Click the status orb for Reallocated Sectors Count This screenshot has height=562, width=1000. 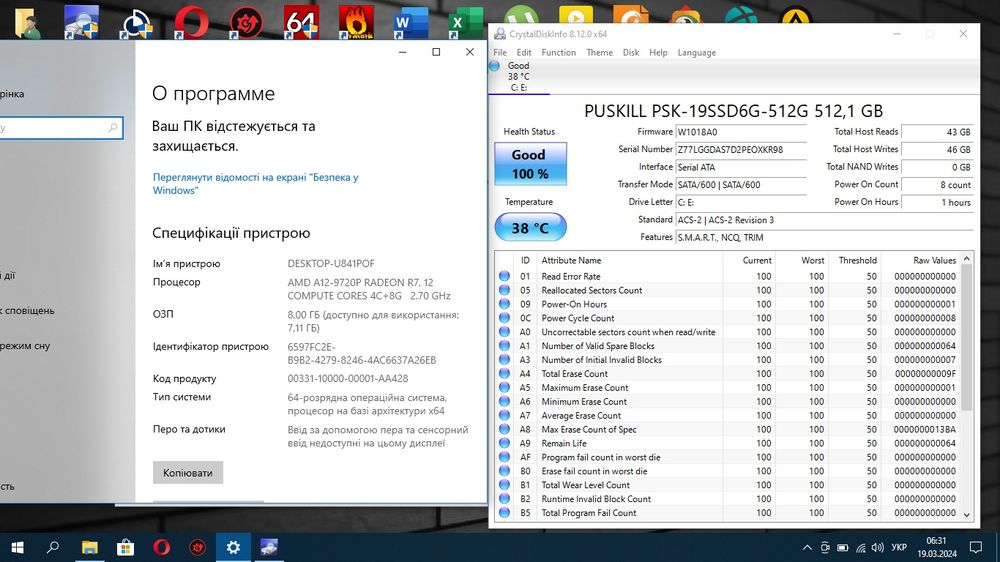504,290
